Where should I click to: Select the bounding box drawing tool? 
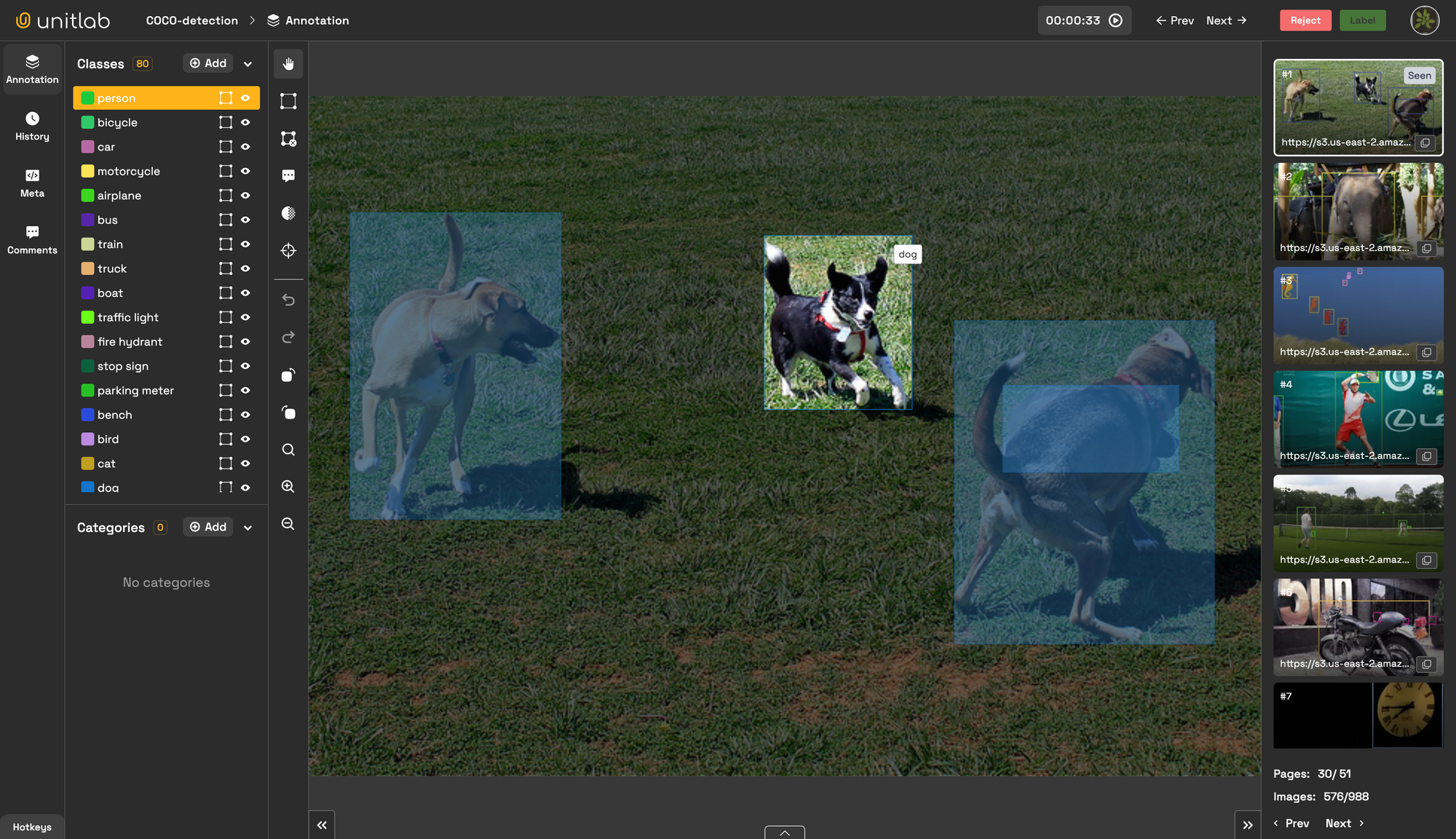(288, 101)
